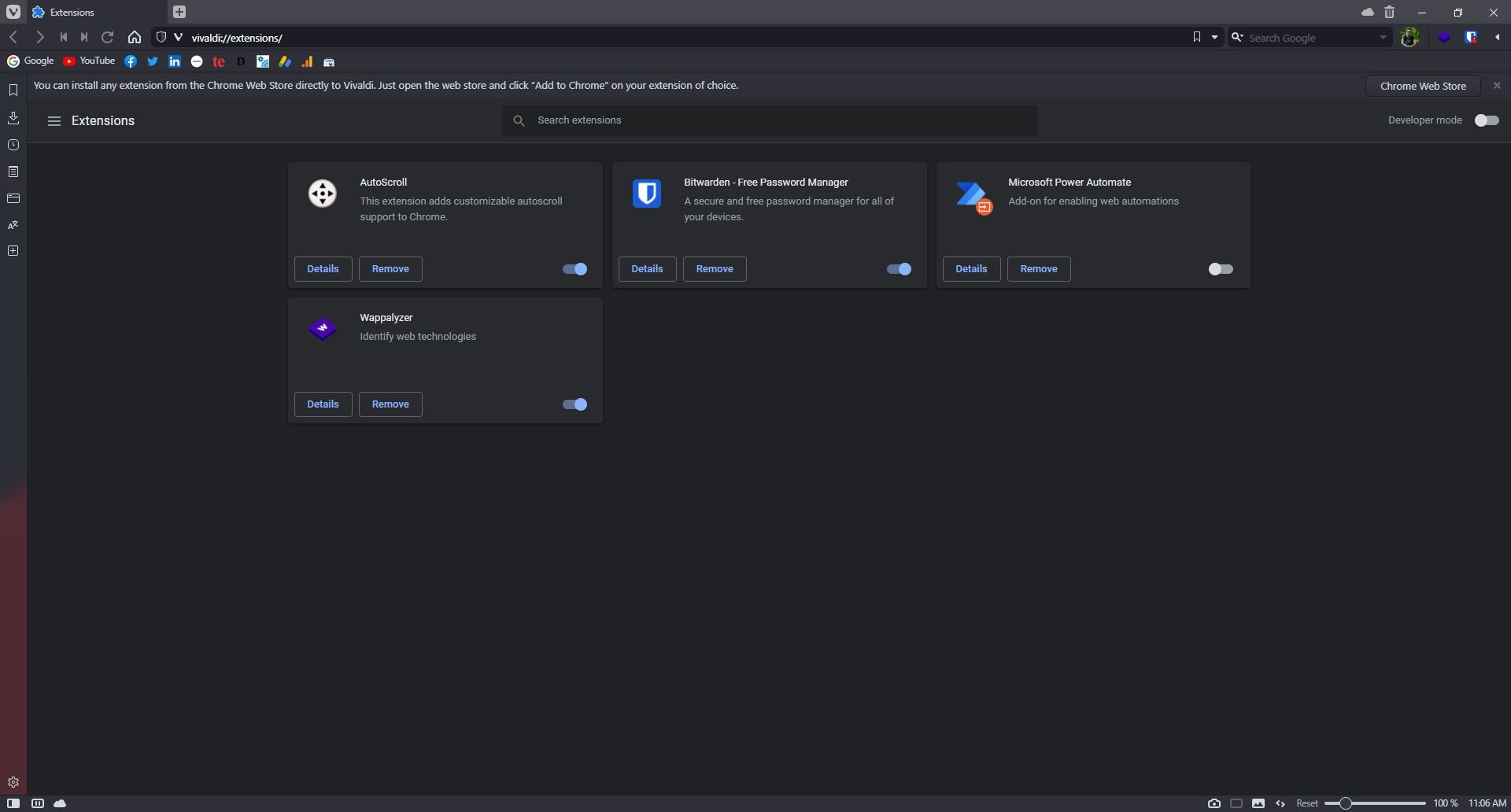Open Chrome Web Store button

[1422, 86]
